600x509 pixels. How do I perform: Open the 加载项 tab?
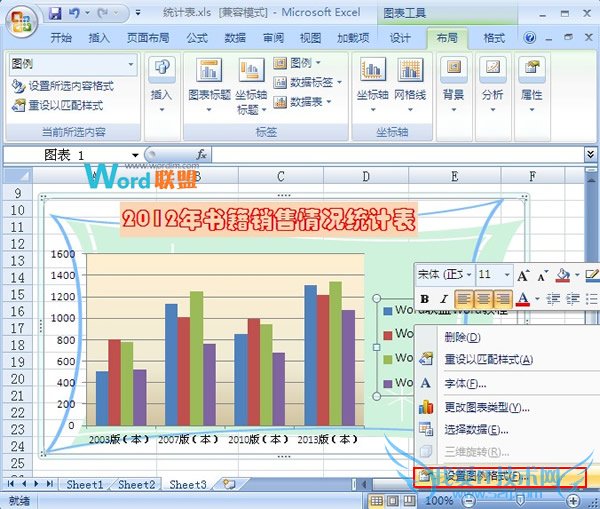click(x=353, y=38)
